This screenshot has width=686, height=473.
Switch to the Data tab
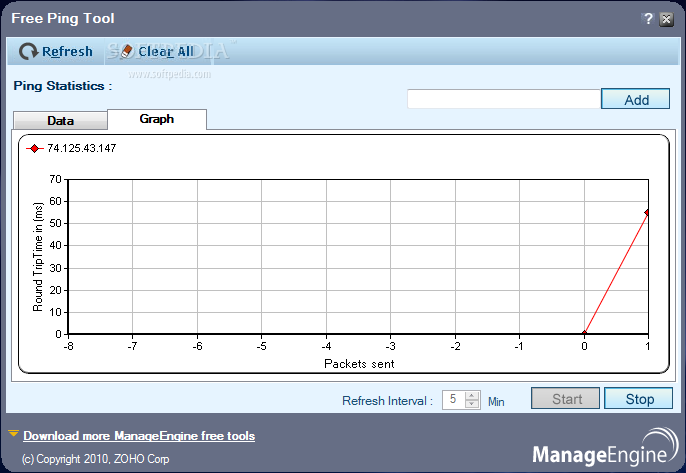click(60, 120)
